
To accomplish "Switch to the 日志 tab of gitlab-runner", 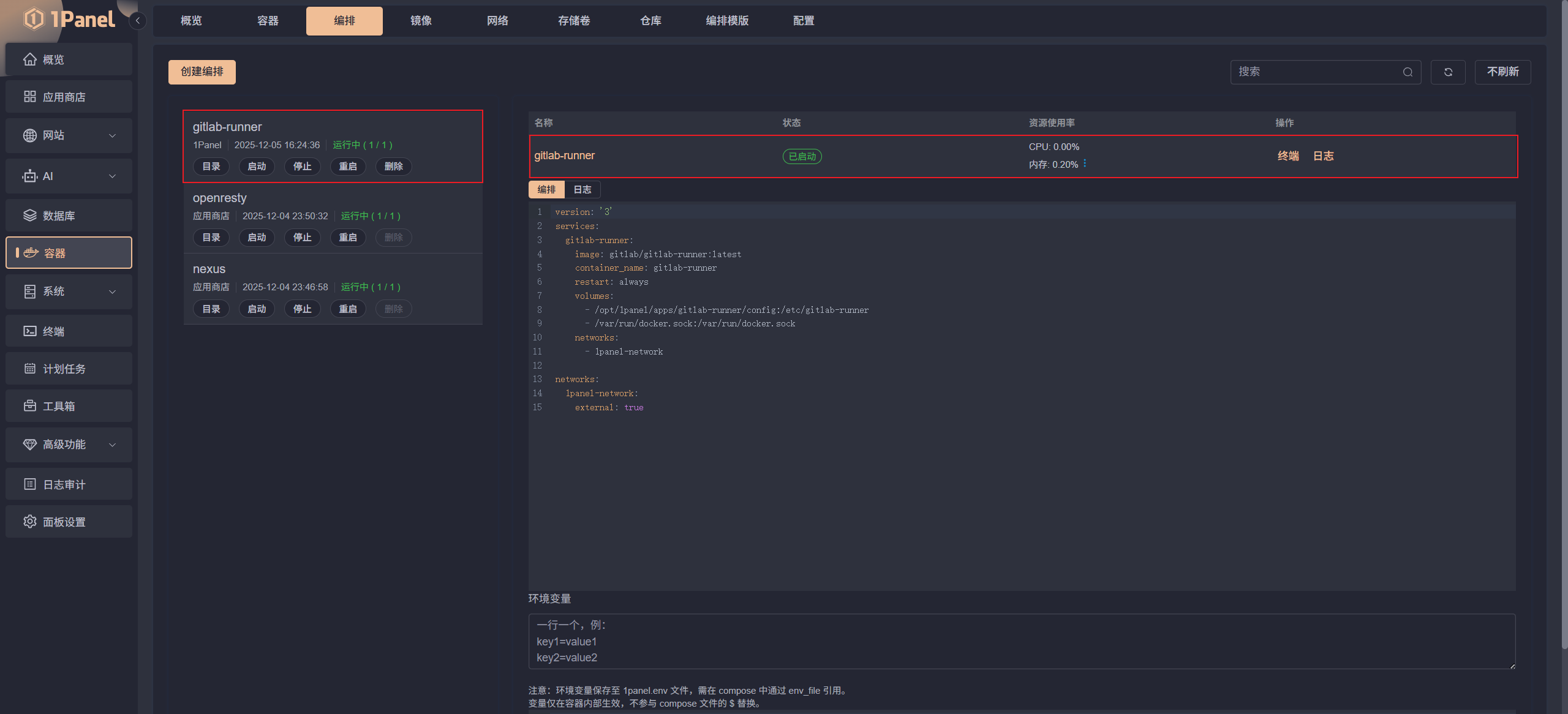I will click(581, 189).
